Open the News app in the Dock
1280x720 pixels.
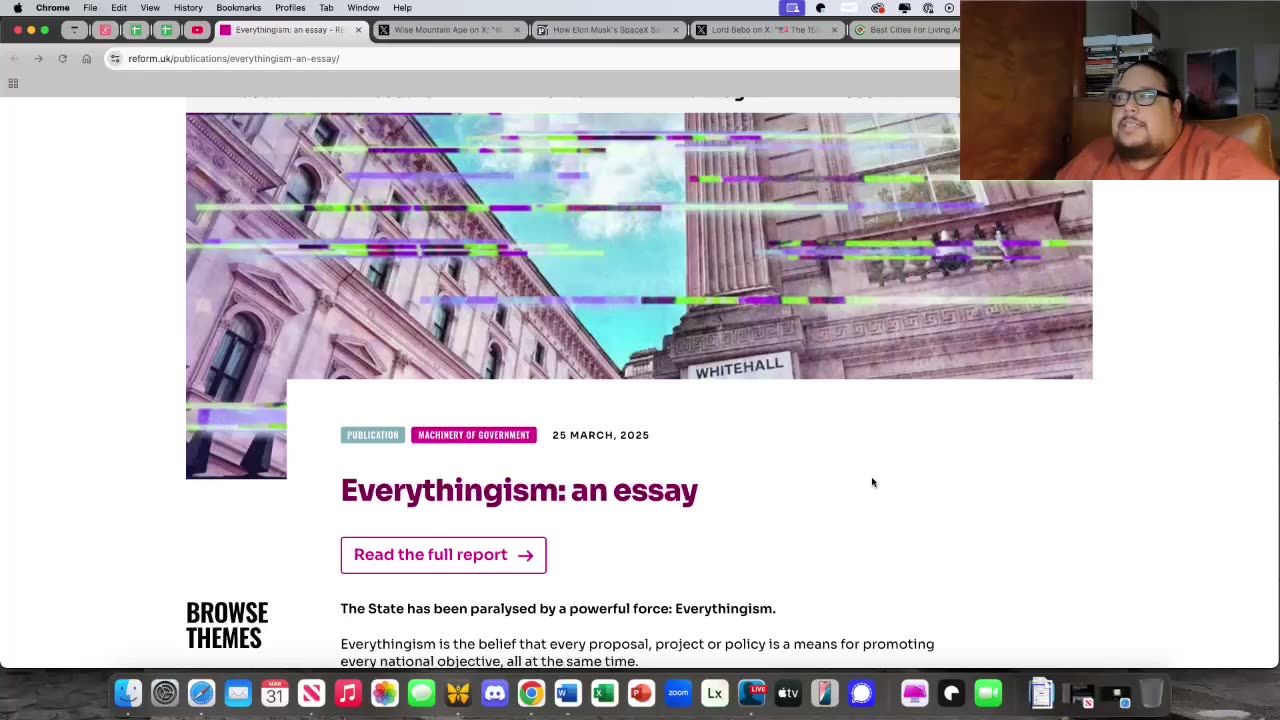coord(311,693)
